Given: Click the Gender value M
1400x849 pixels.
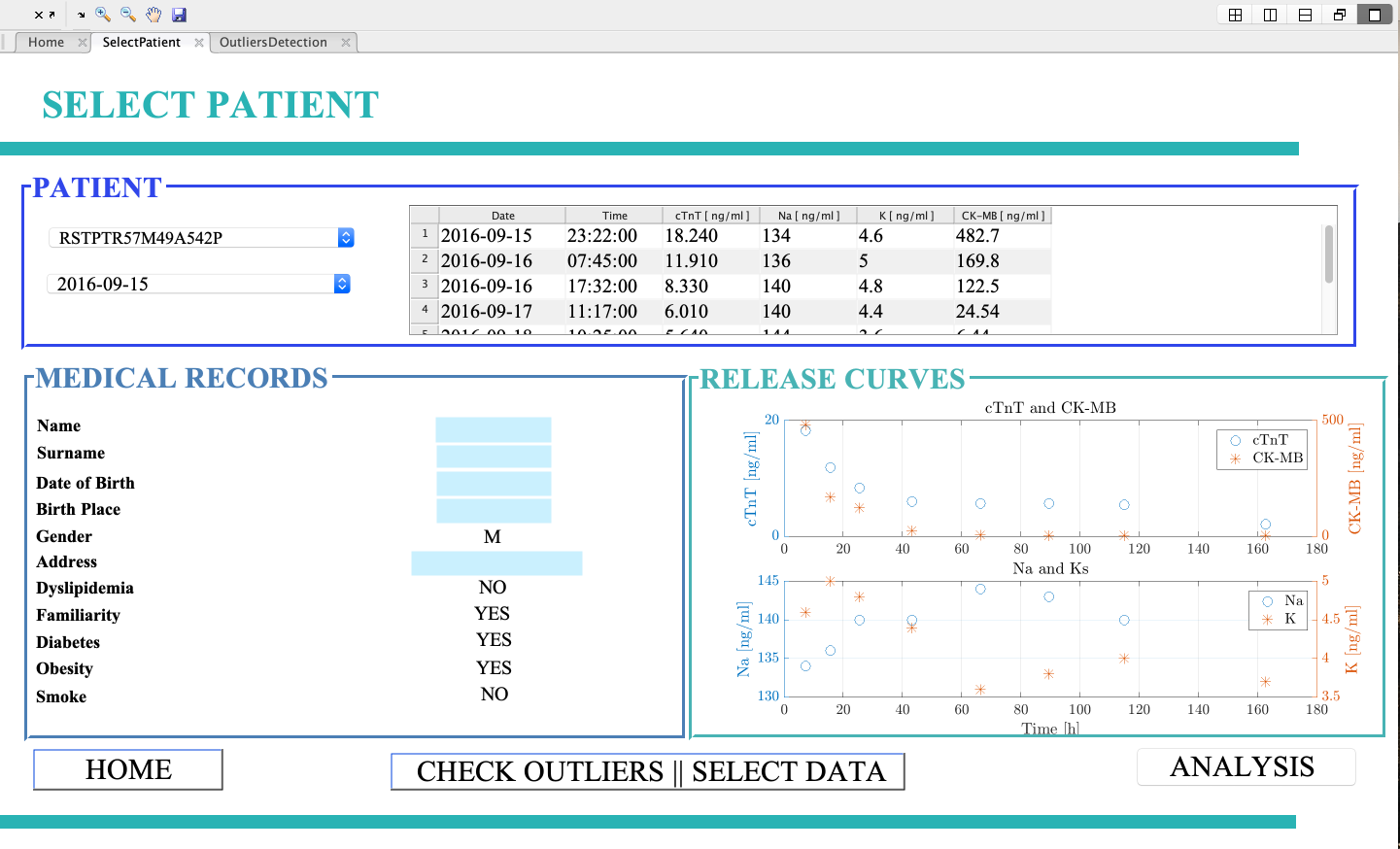Looking at the screenshot, I should (x=493, y=537).
